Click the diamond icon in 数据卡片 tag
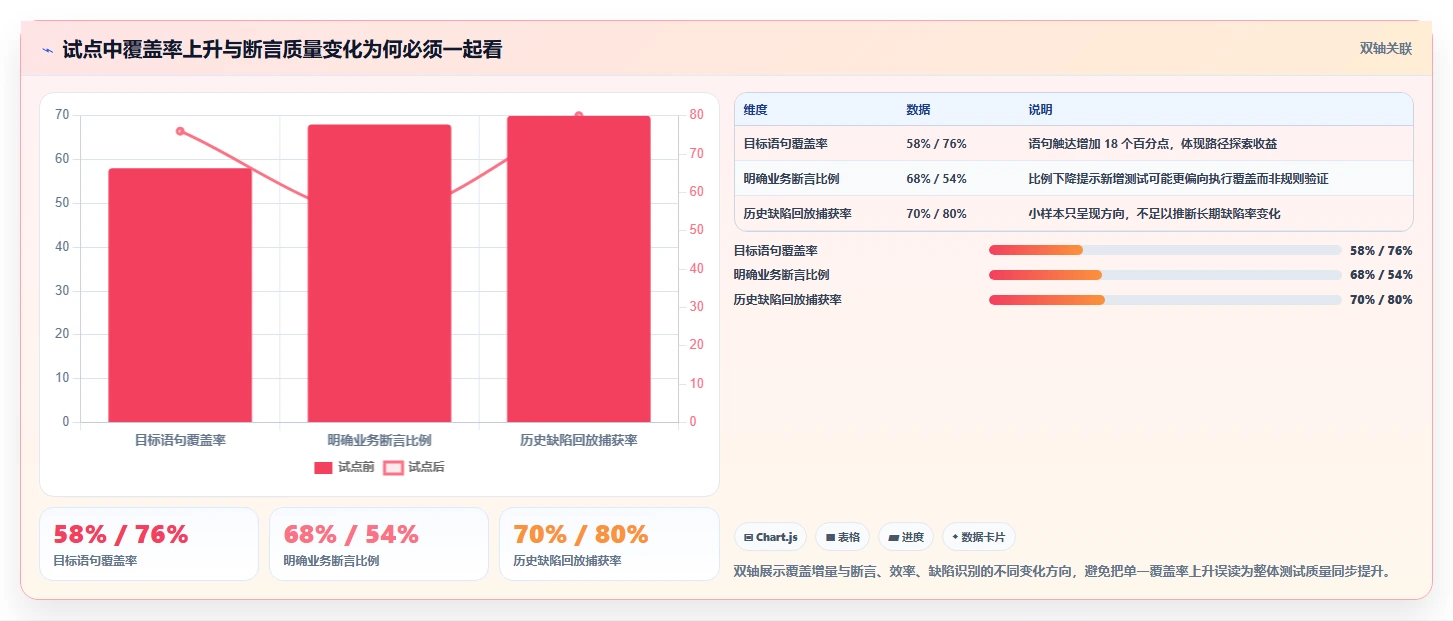The width and height of the screenshot is (1453, 621). pyautogui.click(x=955, y=537)
